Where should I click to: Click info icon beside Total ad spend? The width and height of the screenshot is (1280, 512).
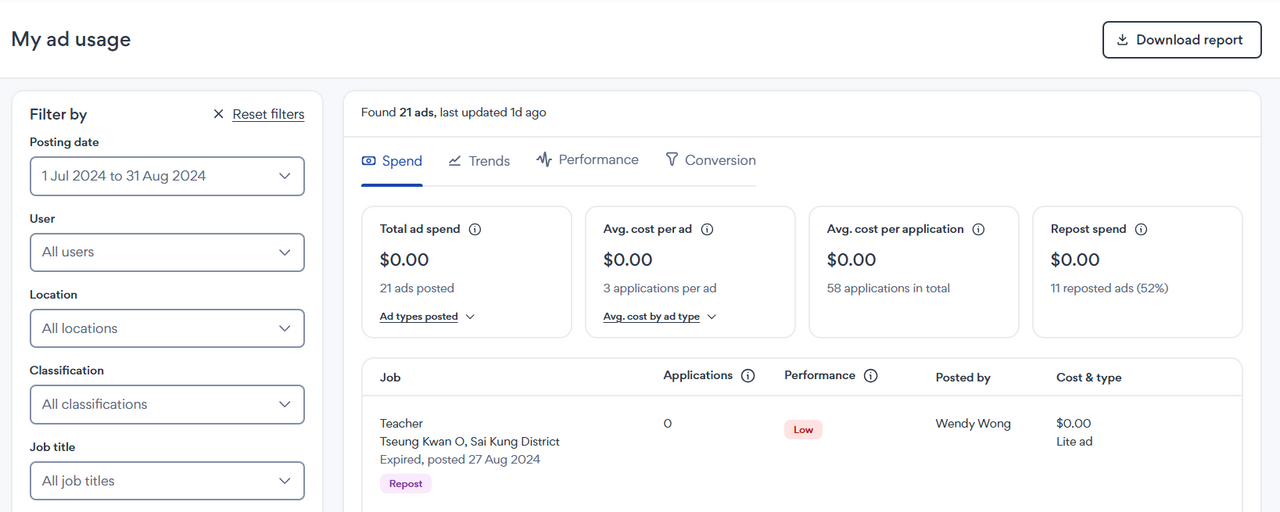coord(475,229)
